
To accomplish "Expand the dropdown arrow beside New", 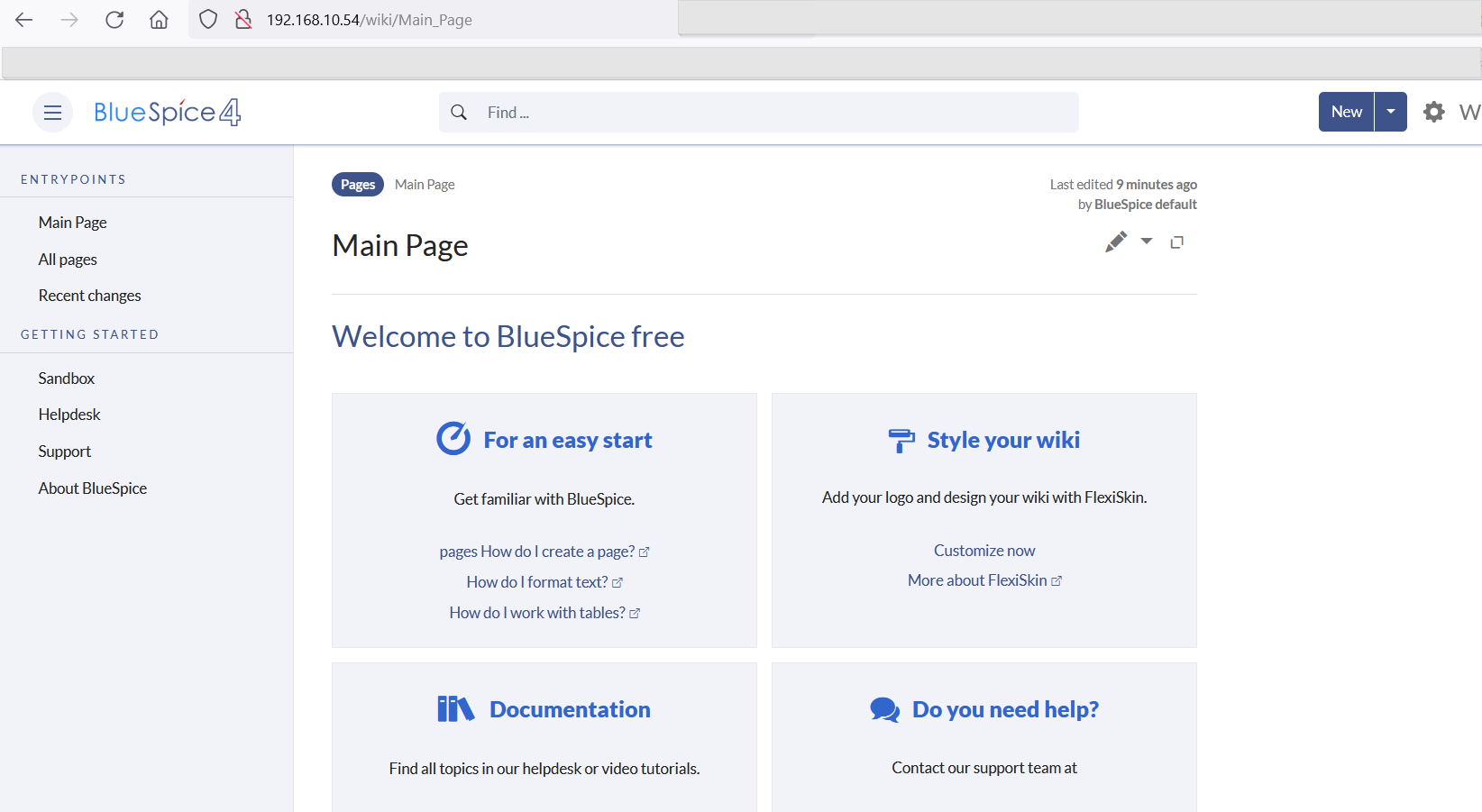I will [x=1391, y=112].
